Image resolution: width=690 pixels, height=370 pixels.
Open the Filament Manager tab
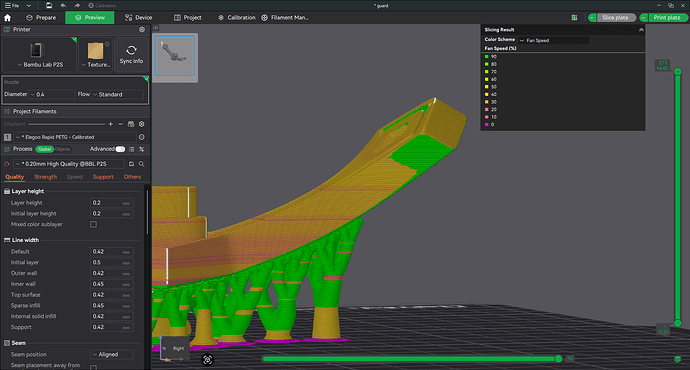click(x=285, y=18)
